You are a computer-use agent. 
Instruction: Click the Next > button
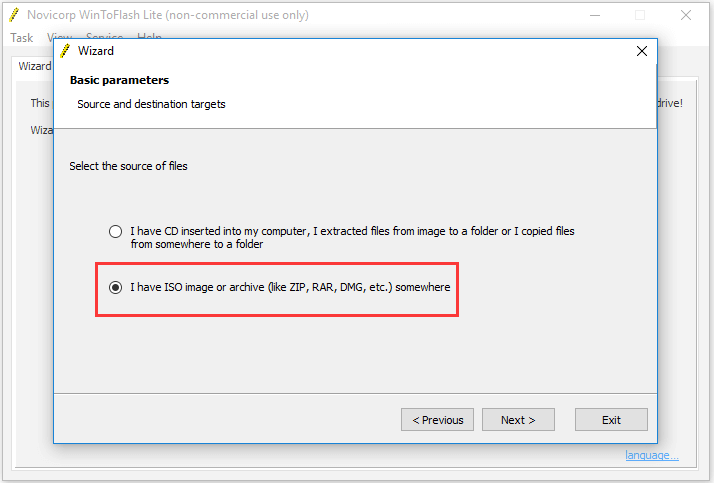518,419
